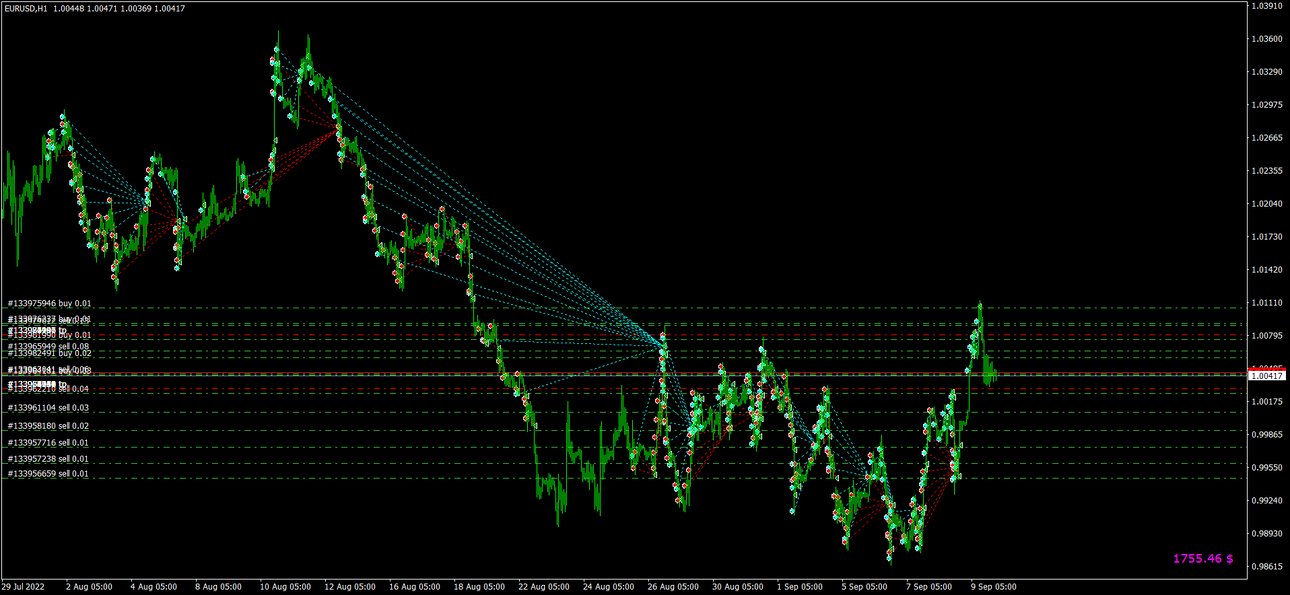Click the 24 Aug 05:00 time label
Image resolution: width=1290 pixels, height=595 pixels.
click(x=611, y=587)
